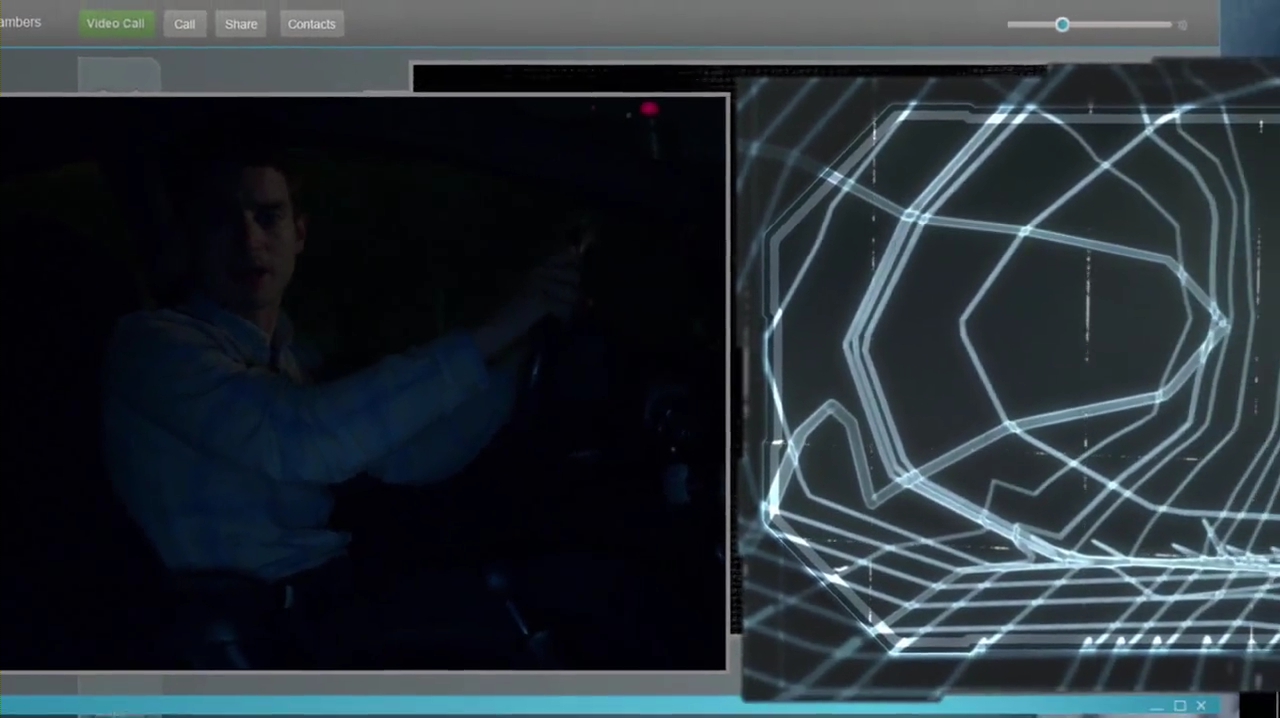
Task: Minimize the window using bottom bar underscore icon
Action: click(x=1157, y=707)
